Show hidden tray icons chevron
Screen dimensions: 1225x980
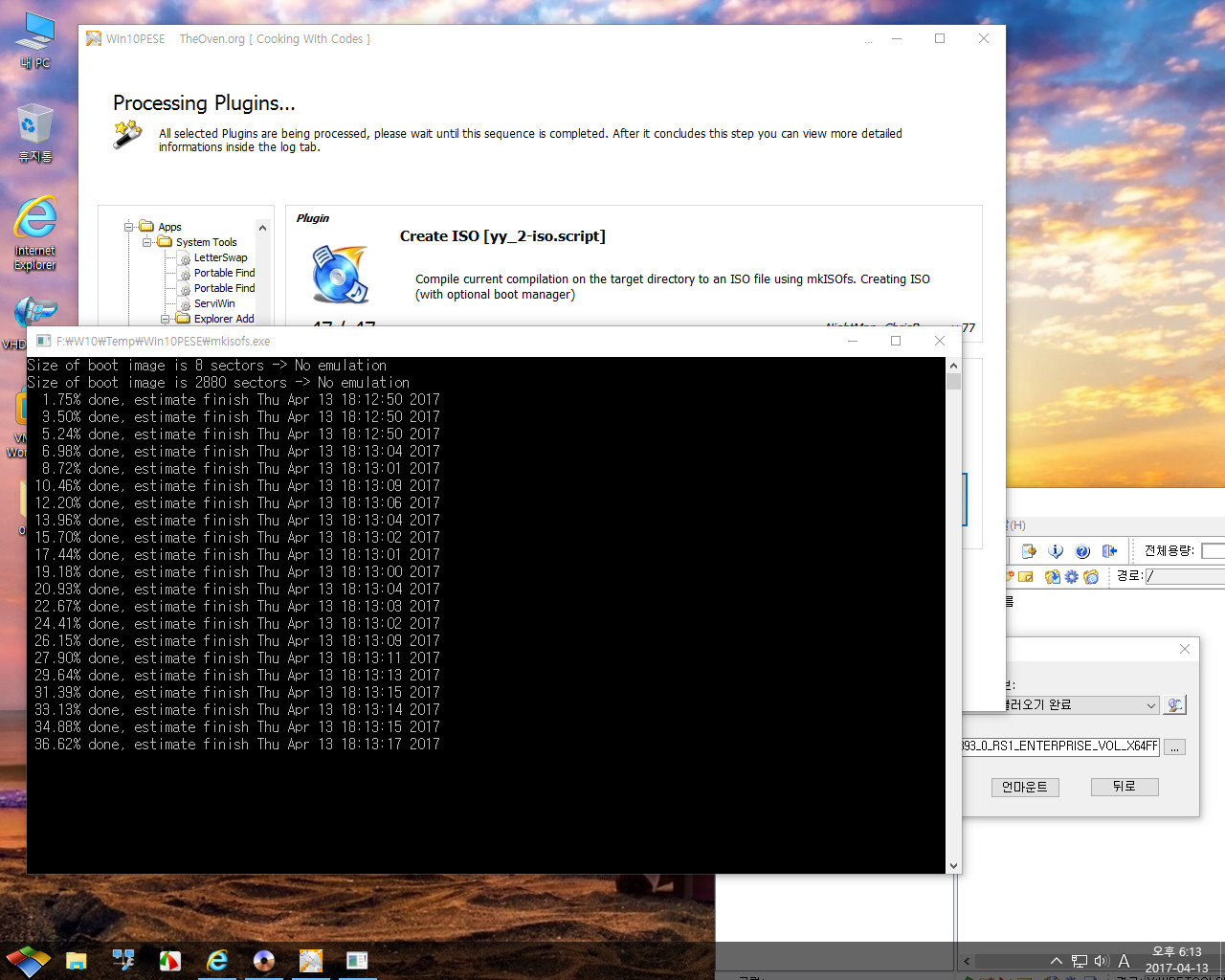click(1056, 961)
